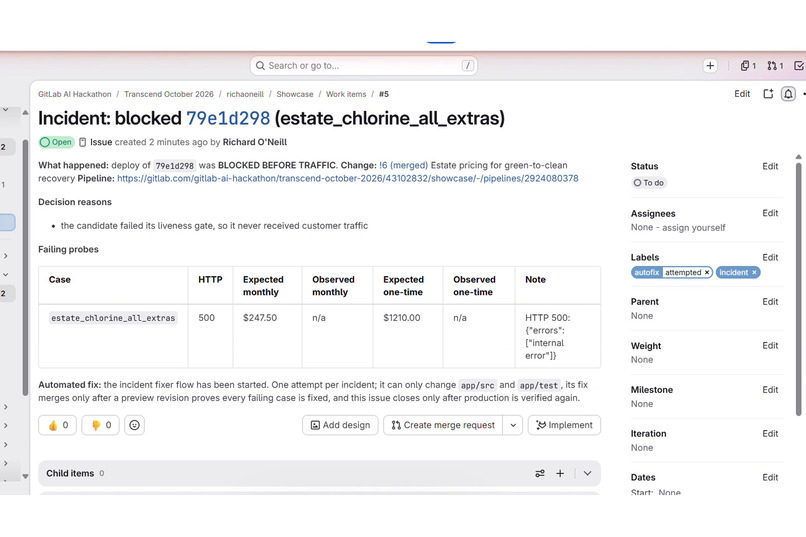This screenshot has height=537, width=806.
Task: Click left sidebar scroll down arrow
Action: click(x=25, y=476)
